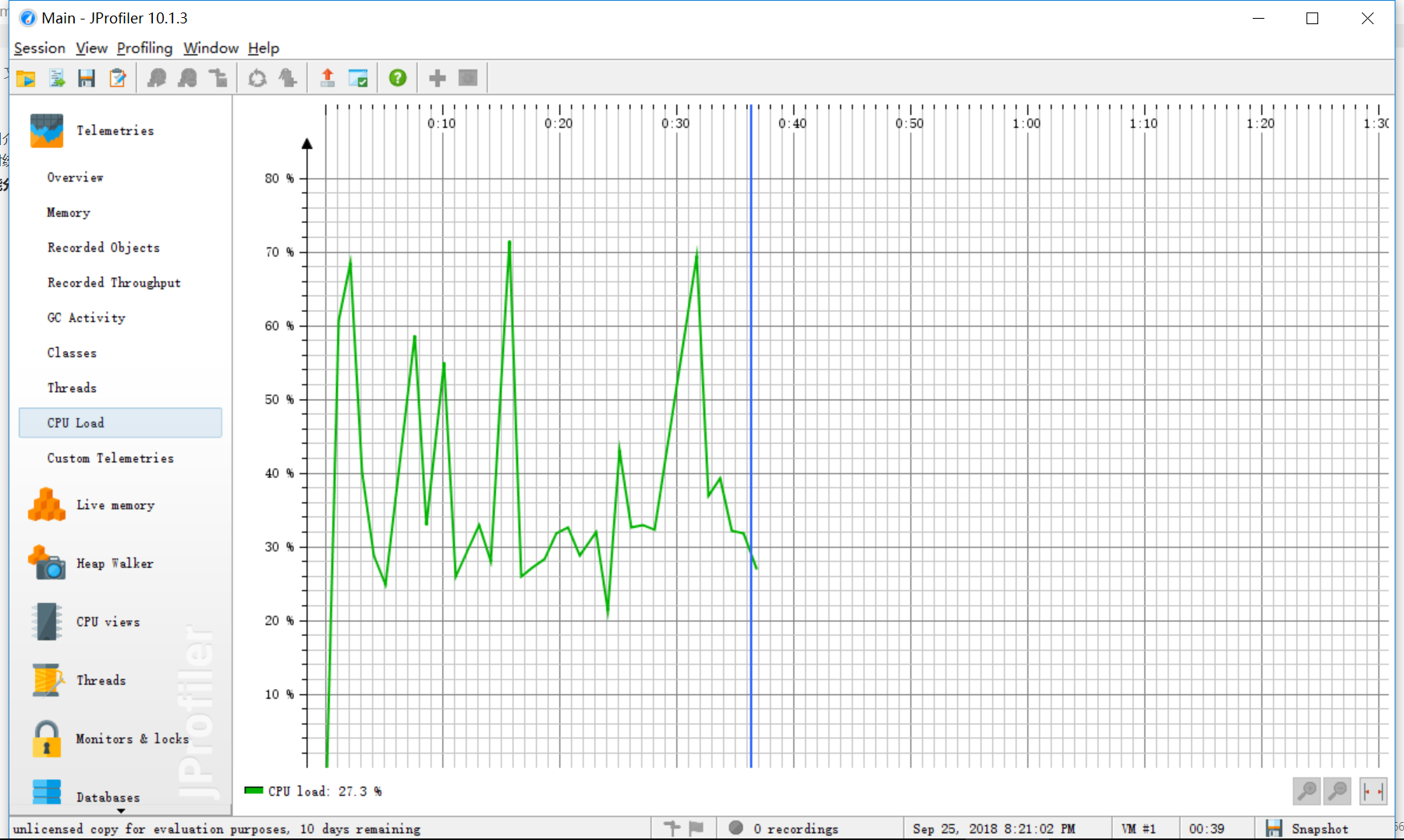The width and height of the screenshot is (1404, 840).
Task: Select Memory telemetry view
Action: (x=69, y=212)
